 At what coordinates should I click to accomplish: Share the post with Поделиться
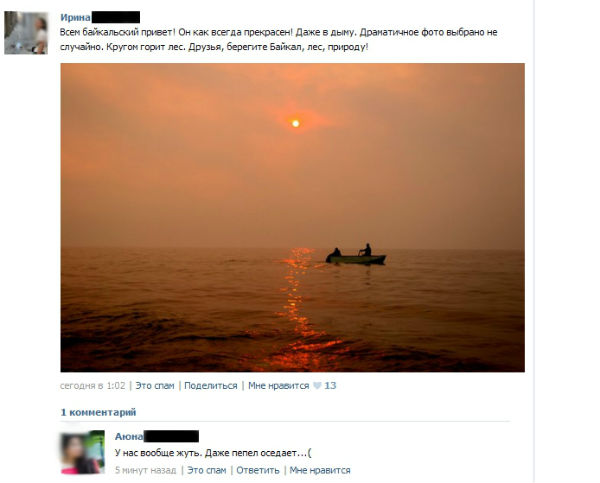(x=211, y=386)
